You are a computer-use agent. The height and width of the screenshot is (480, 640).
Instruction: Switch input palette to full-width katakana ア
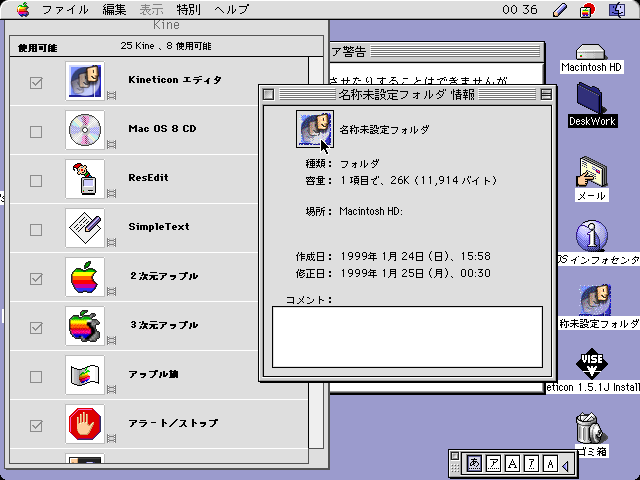tap(493, 464)
